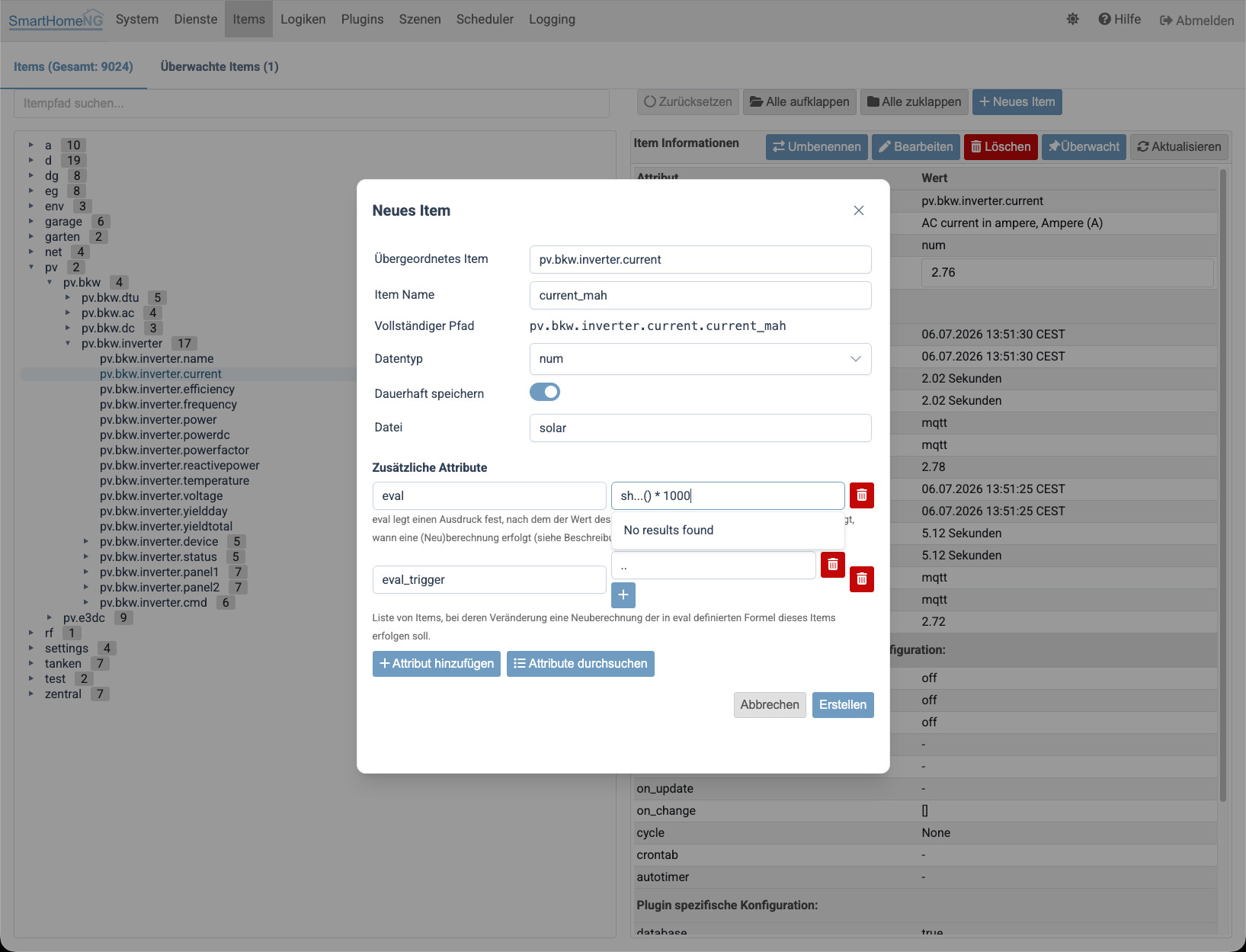Click Abmelden to log out
1246x952 pixels.
point(1196,21)
